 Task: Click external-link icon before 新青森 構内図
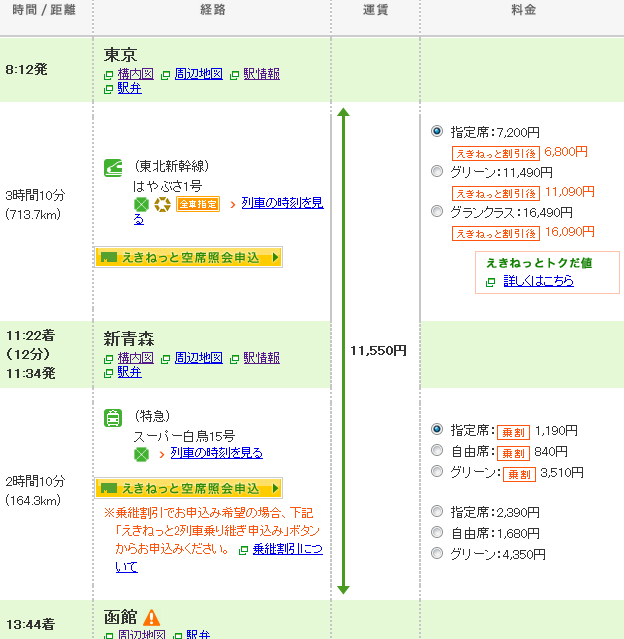coord(108,359)
